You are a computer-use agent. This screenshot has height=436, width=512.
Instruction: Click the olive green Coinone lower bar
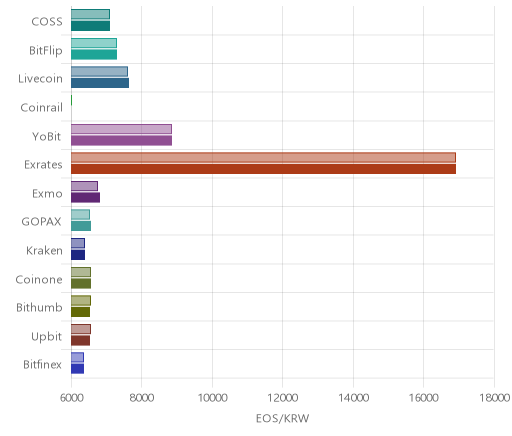pyautogui.click(x=81, y=284)
